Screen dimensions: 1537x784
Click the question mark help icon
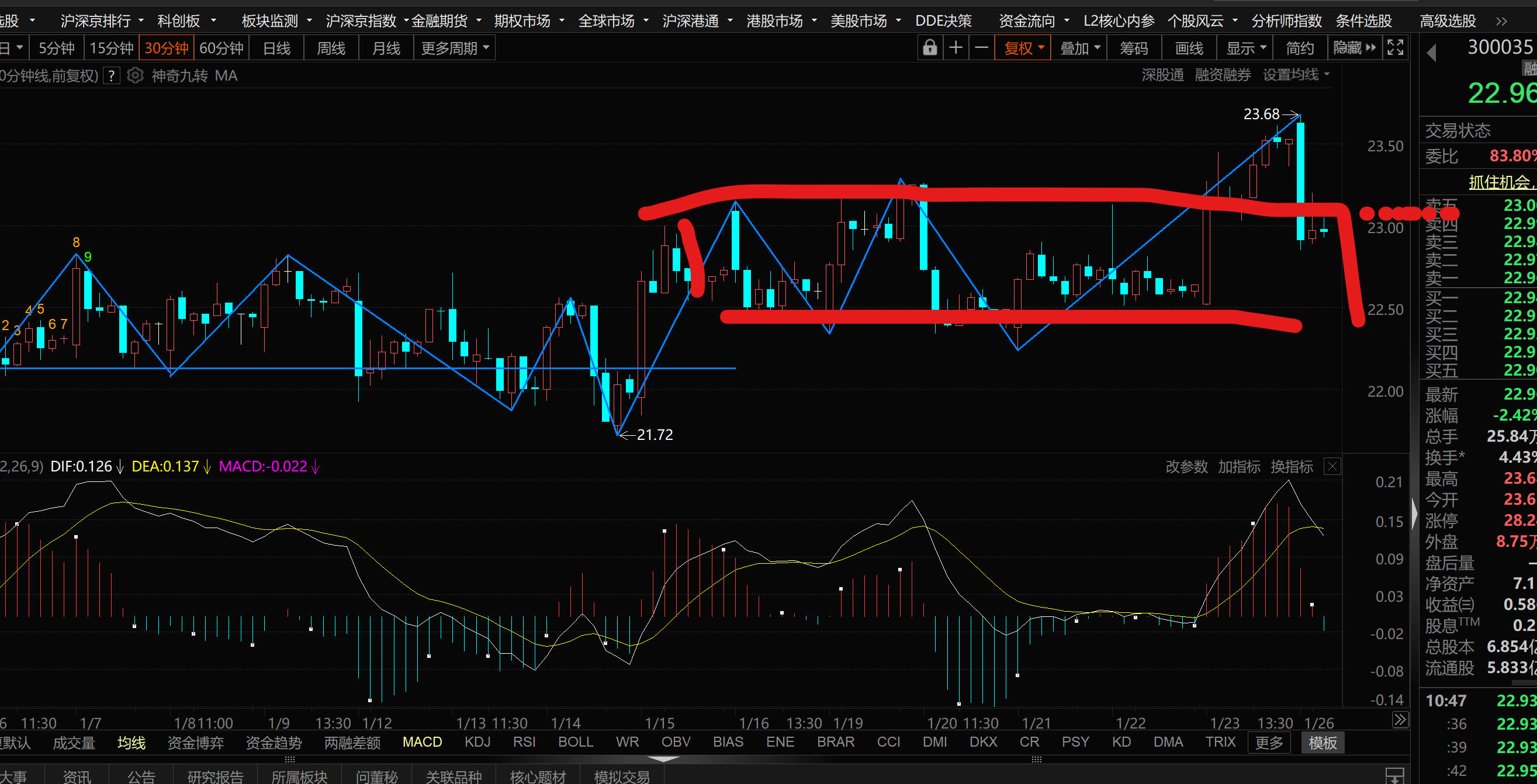[112, 76]
